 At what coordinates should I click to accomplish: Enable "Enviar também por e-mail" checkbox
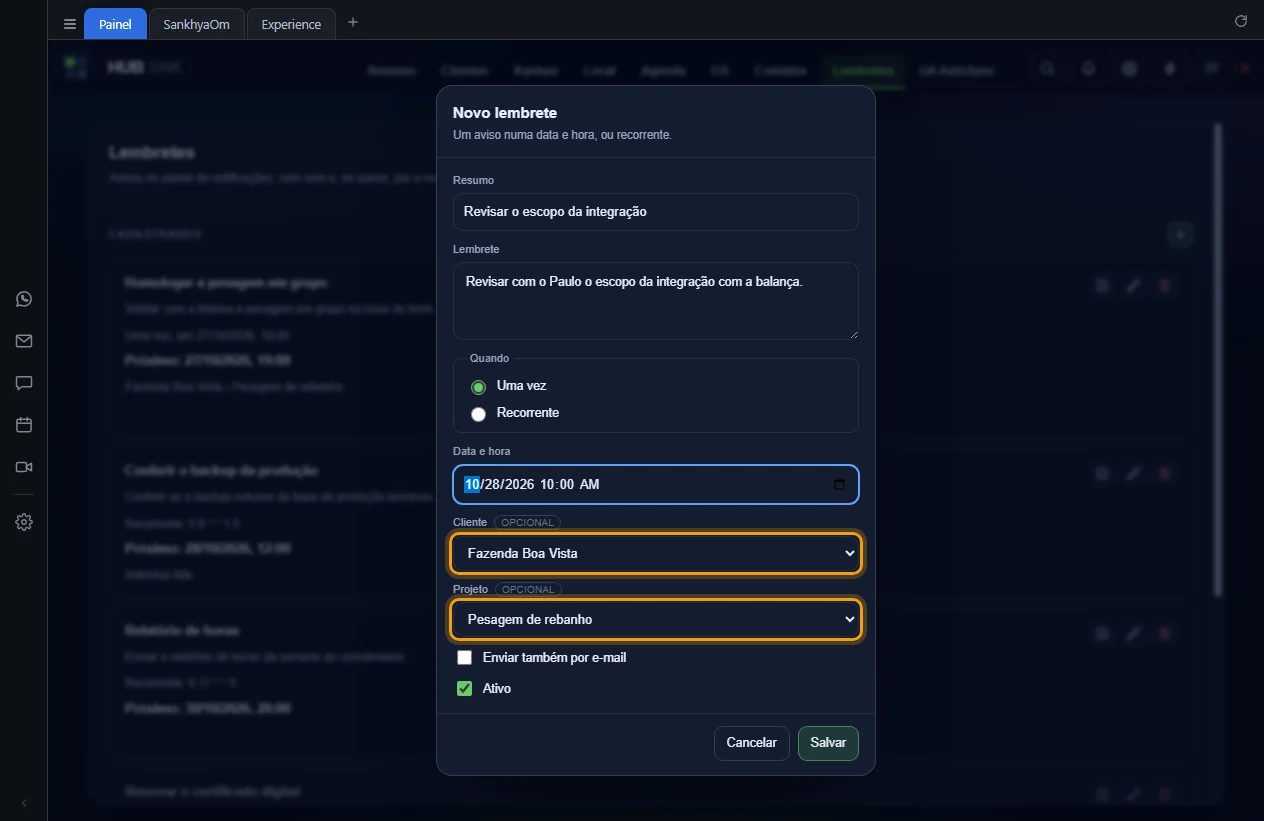point(464,658)
